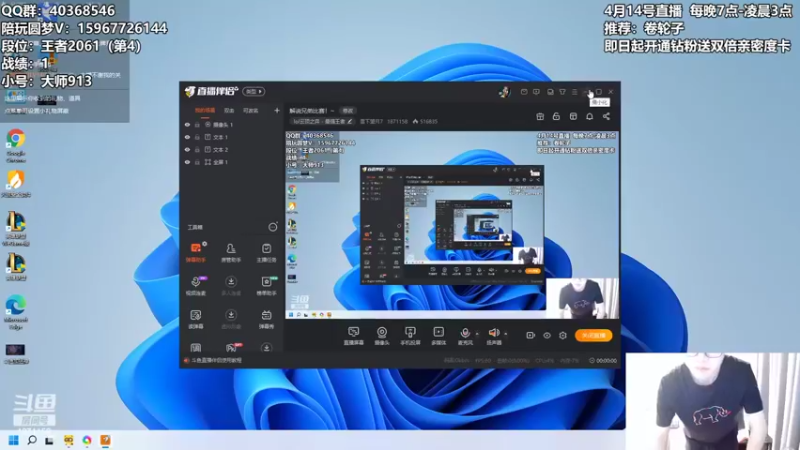Click the padlock icon above preview

tap(556, 116)
